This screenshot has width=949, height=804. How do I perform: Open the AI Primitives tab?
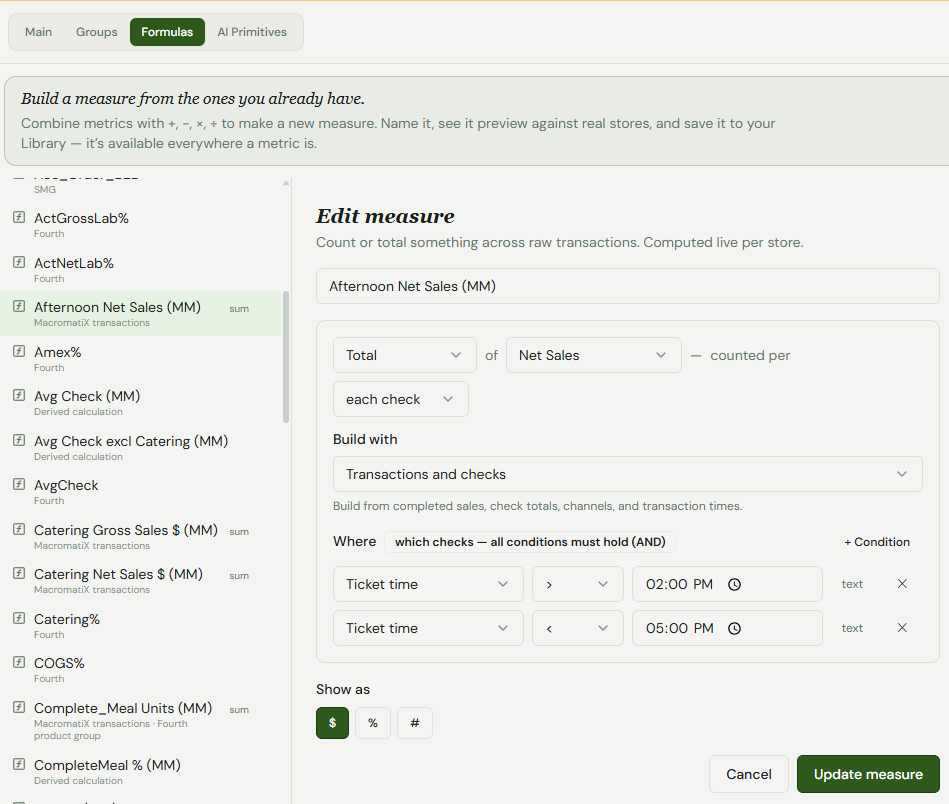(x=252, y=32)
